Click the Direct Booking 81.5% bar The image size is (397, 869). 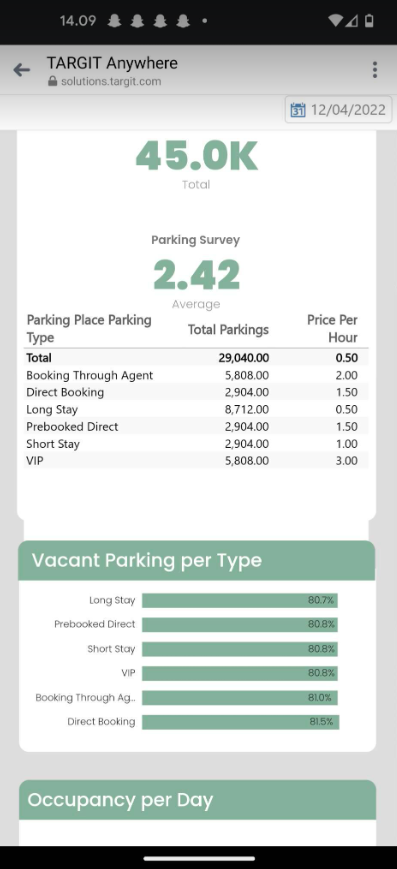tap(241, 722)
